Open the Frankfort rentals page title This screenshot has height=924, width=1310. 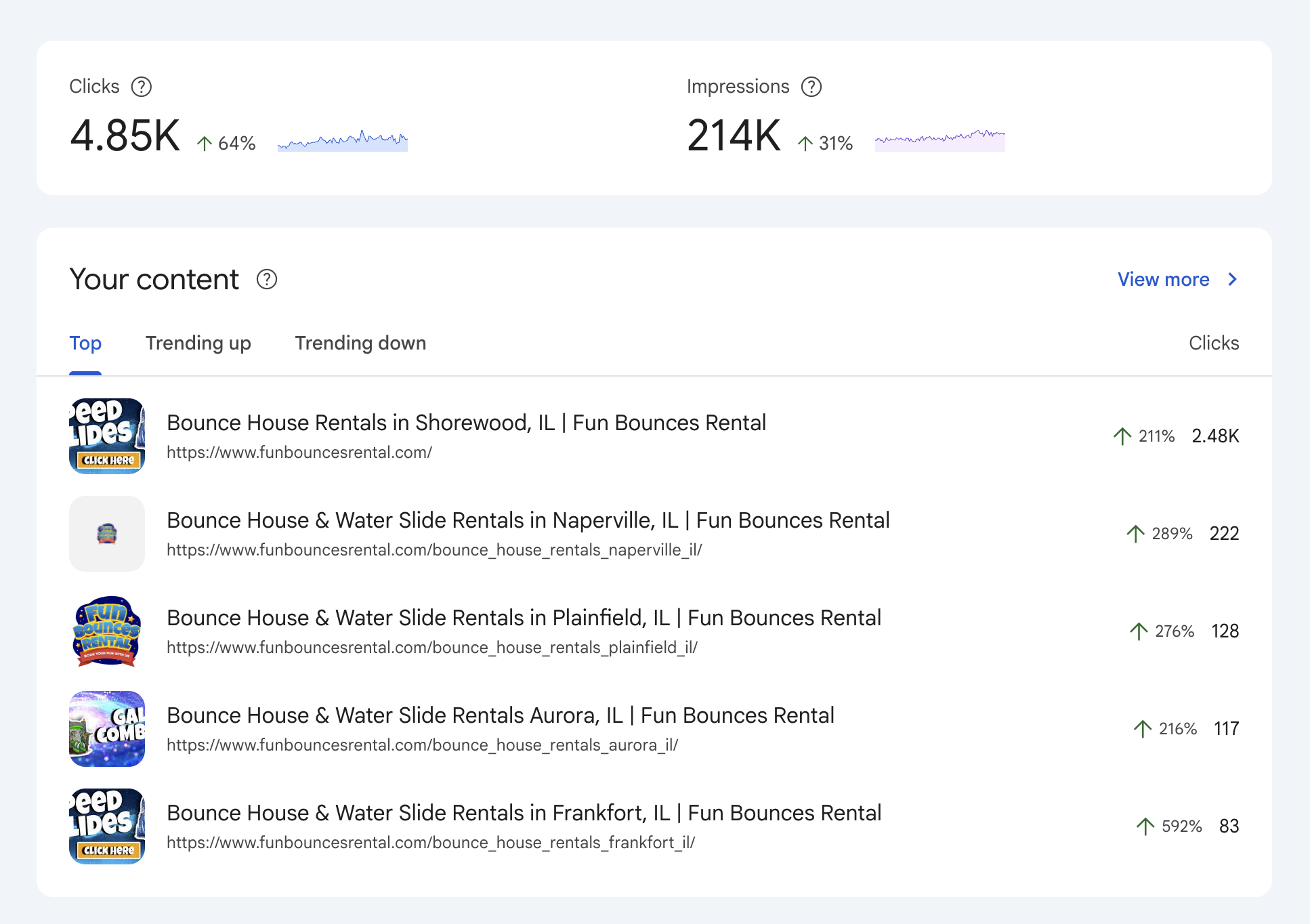(524, 813)
